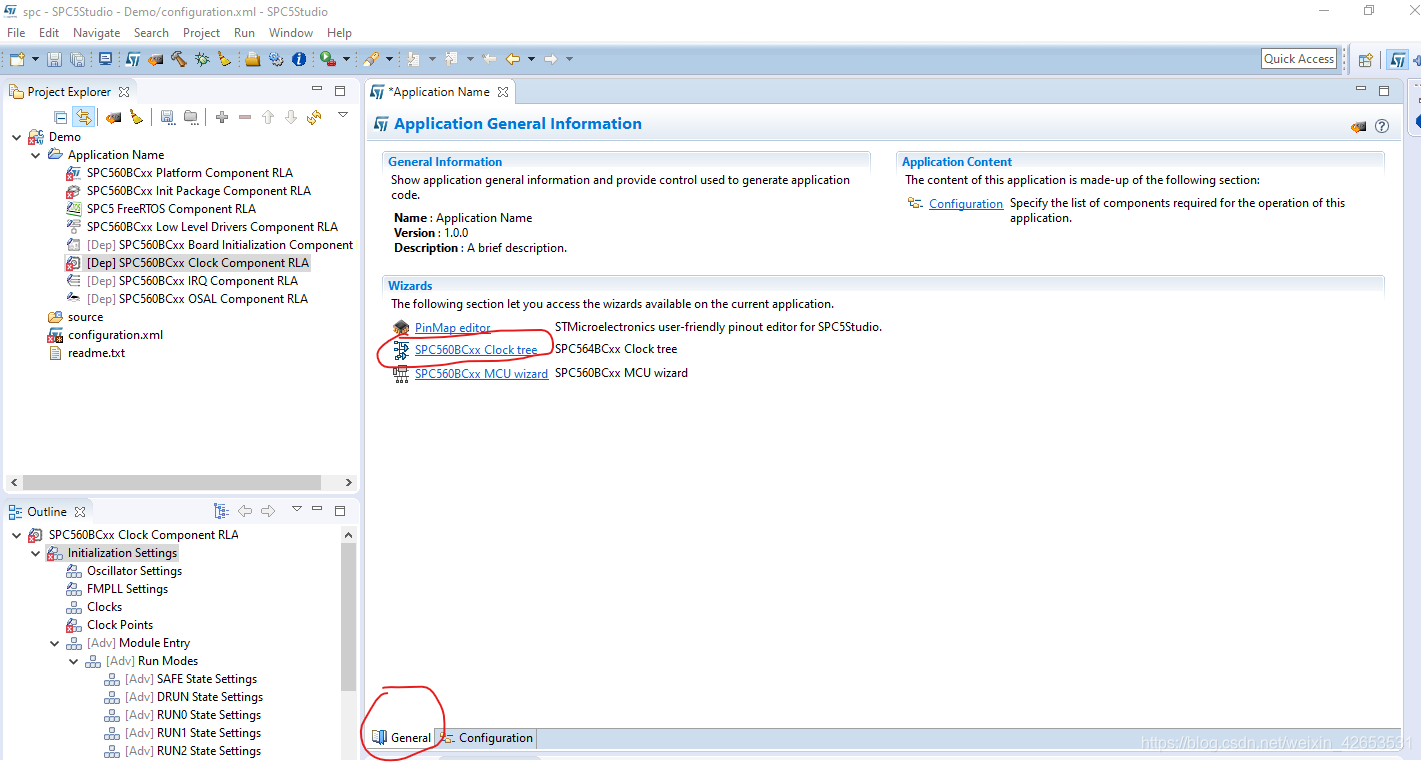Click the yellow package toolbar icon
The height and width of the screenshot is (762, 1421).
coord(253,59)
